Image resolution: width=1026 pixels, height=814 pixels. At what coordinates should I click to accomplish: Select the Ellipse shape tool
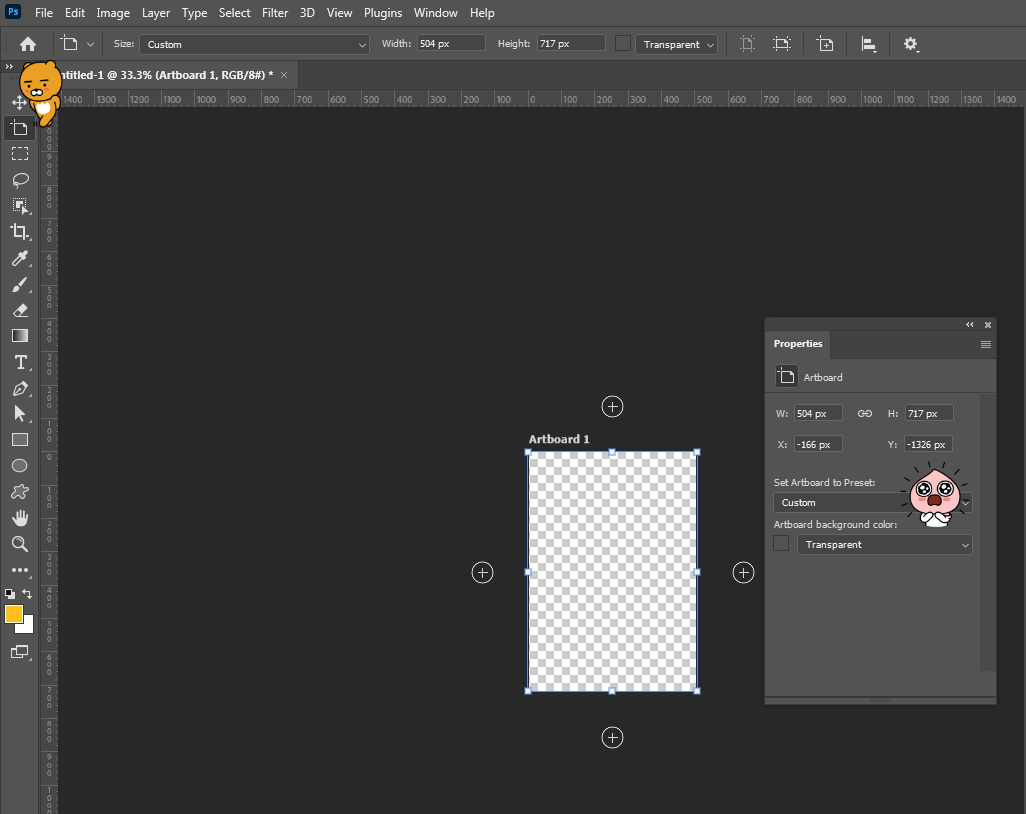(20, 465)
